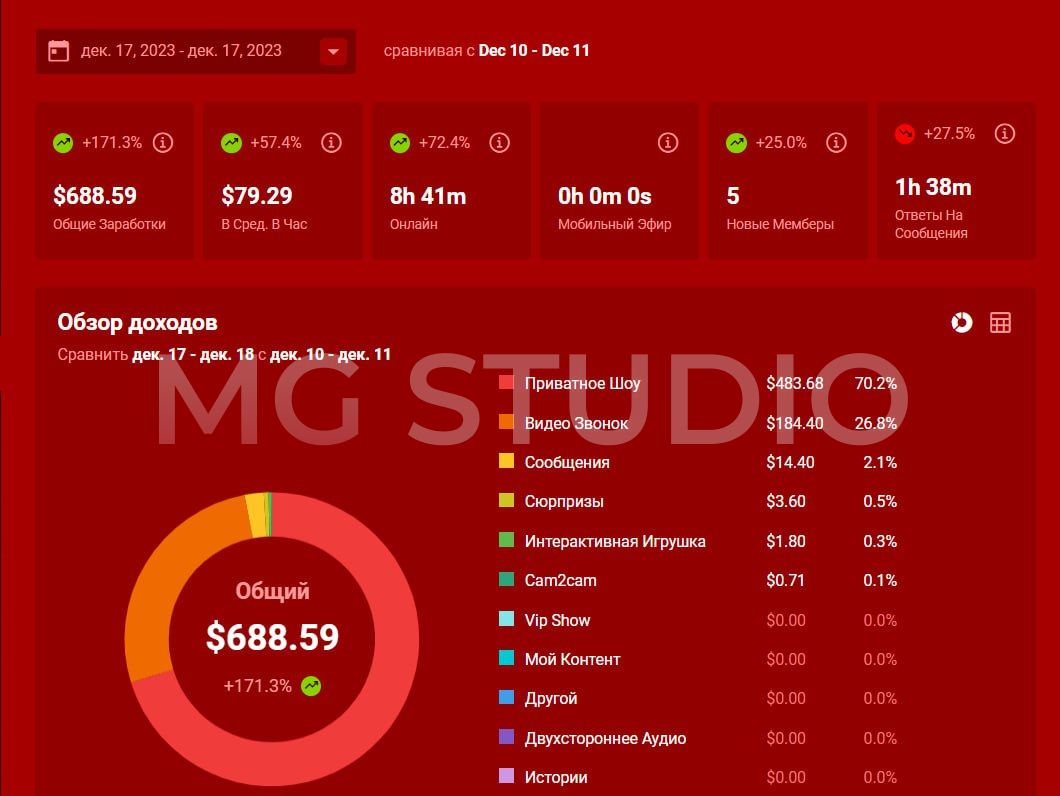Screen dimensions: 1060x796
Task: Click info icon on Общие Заработки card
Action: (163, 143)
